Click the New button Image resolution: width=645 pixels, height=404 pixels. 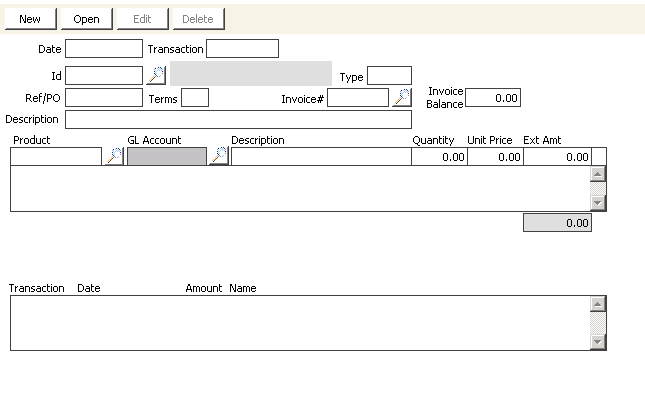[x=30, y=19]
